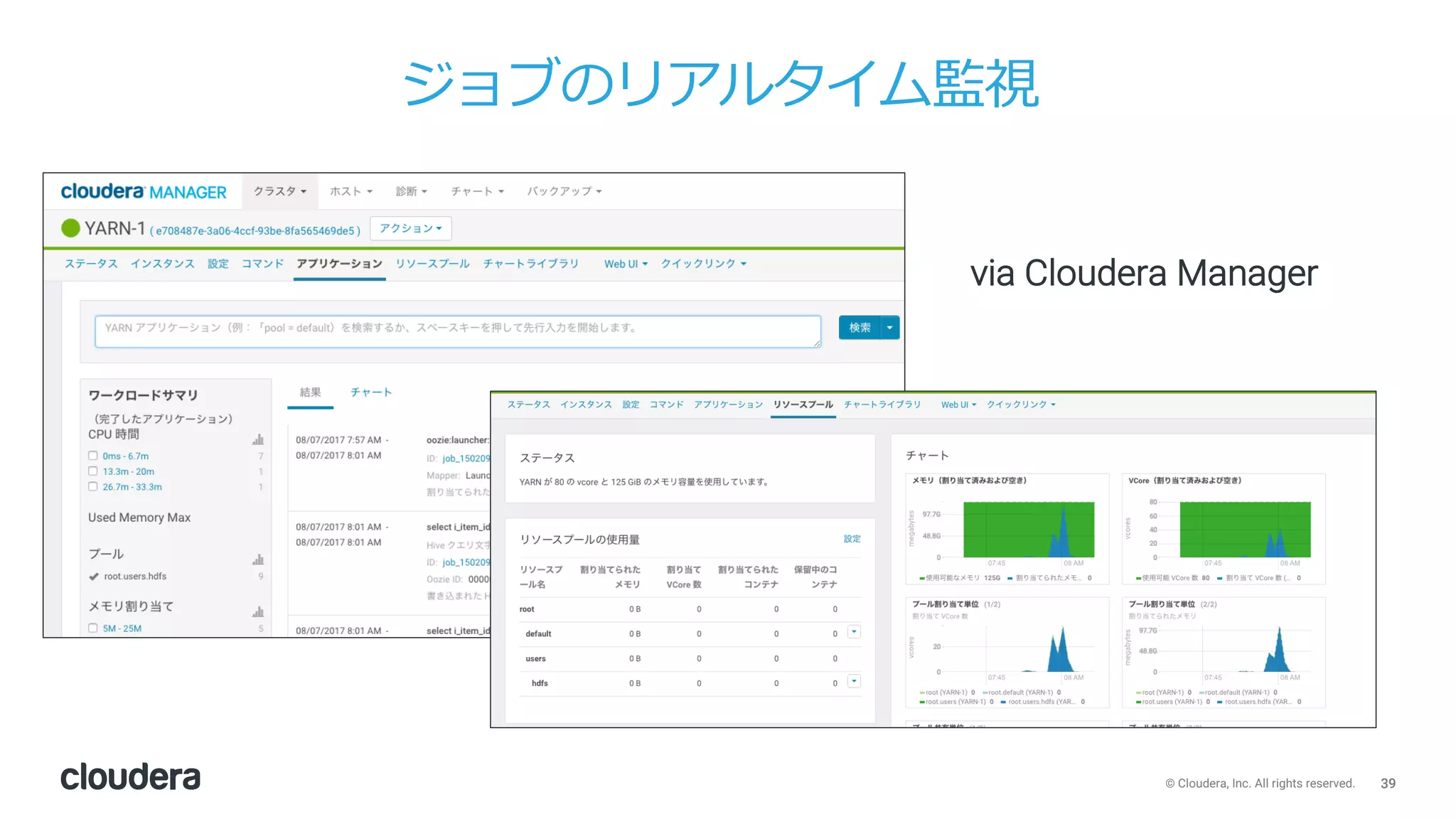This screenshot has width=1456, height=819.
Task: Open the second job_150209 ID link
Action: 466,562
